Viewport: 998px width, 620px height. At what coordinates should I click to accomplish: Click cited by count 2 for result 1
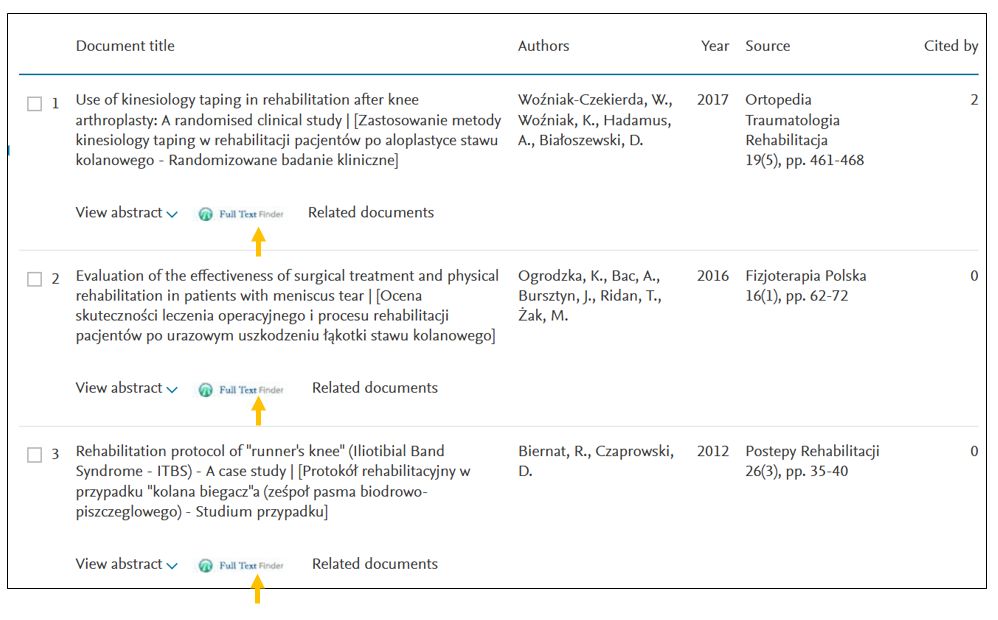coord(973,100)
